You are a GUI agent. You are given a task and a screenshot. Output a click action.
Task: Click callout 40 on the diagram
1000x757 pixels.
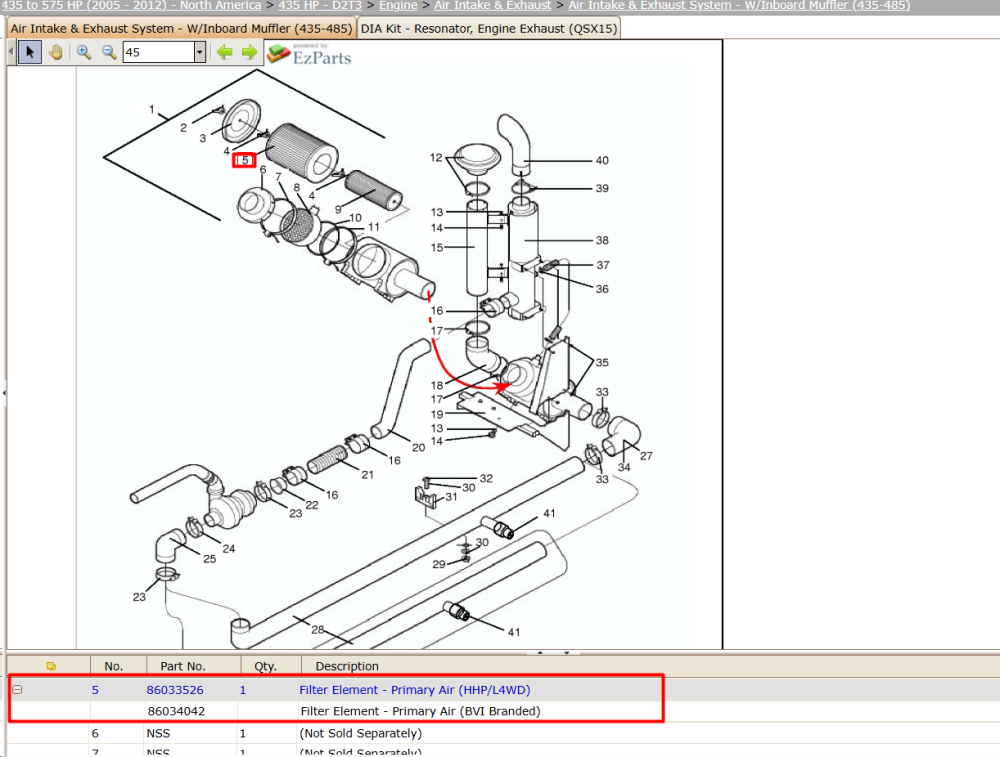pyautogui.click(x=602, y=160)
